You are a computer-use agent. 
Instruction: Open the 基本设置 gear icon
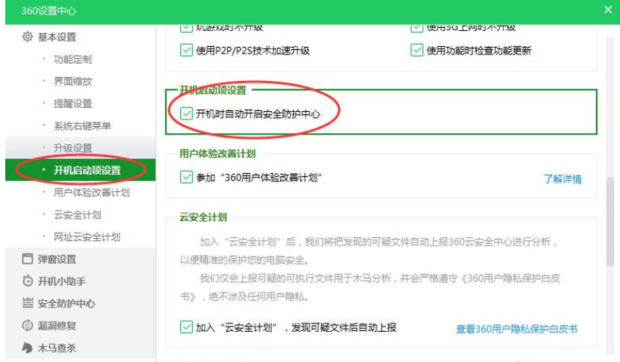(x=27, y=37)
